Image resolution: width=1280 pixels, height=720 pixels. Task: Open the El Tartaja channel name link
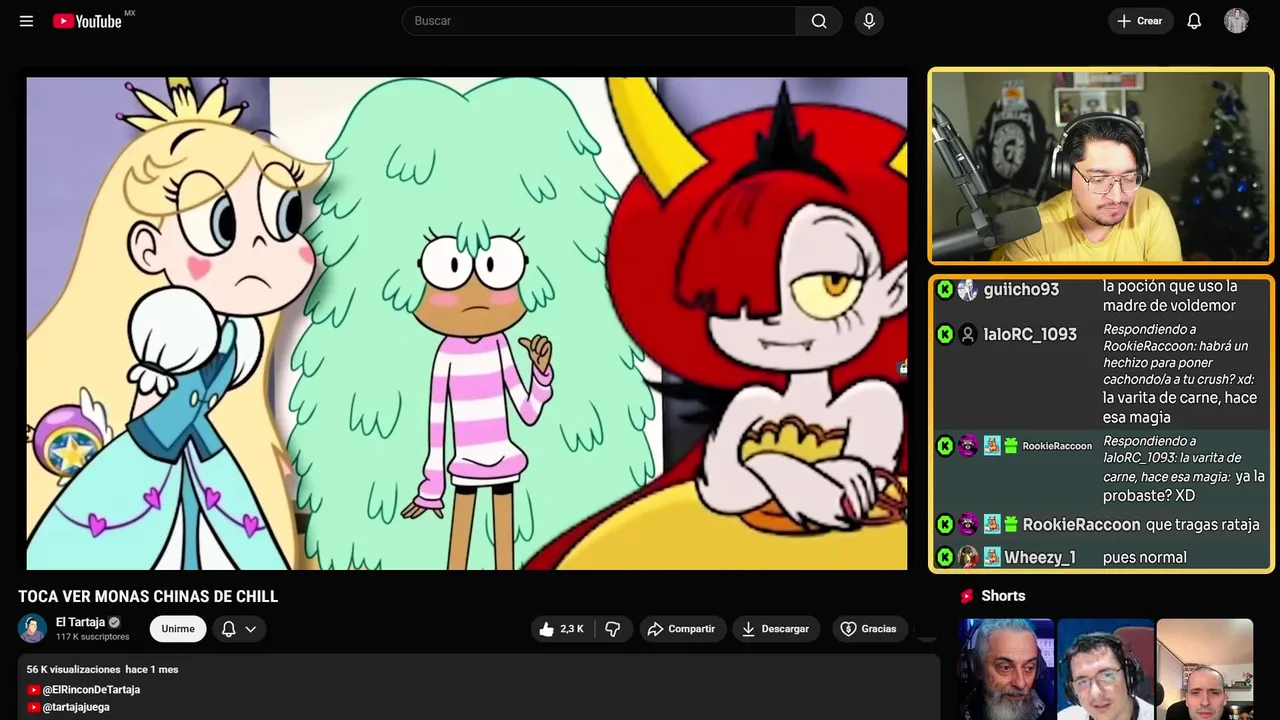[x=80, y=622]
